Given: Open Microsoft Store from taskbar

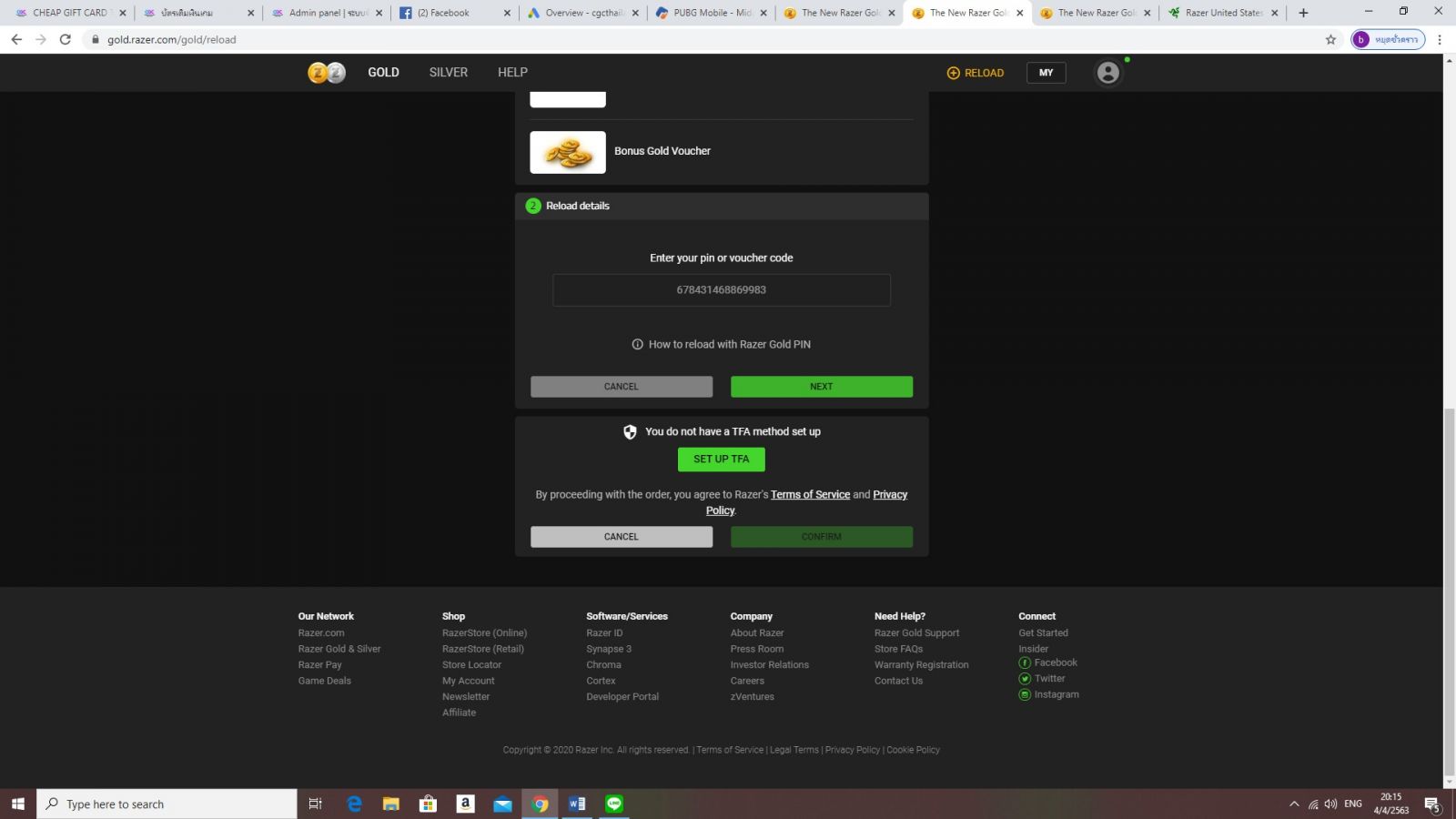Looking at the screenshot, I should point(428,804).
